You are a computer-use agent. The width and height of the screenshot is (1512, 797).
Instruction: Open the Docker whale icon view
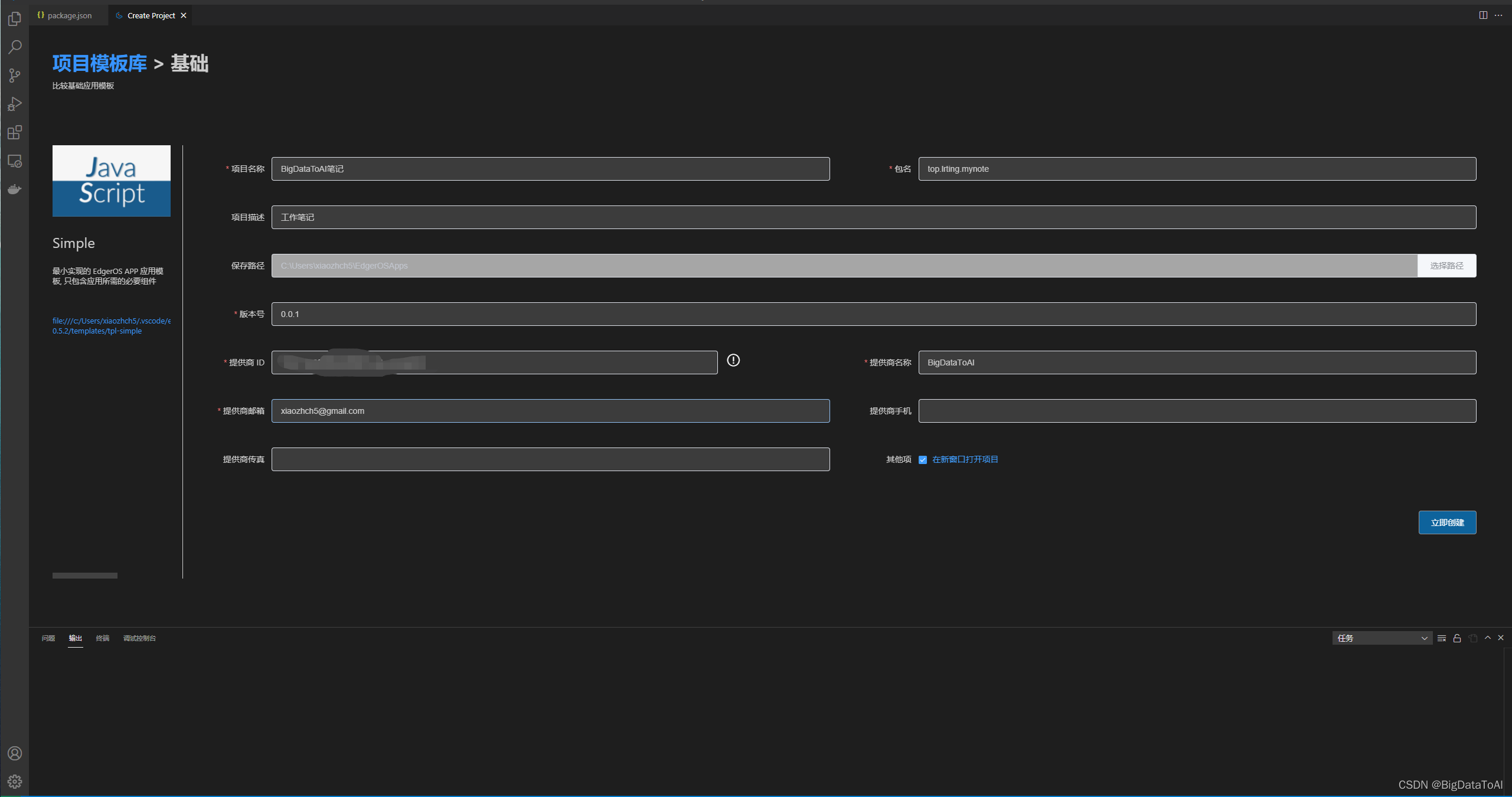(15, 189)
